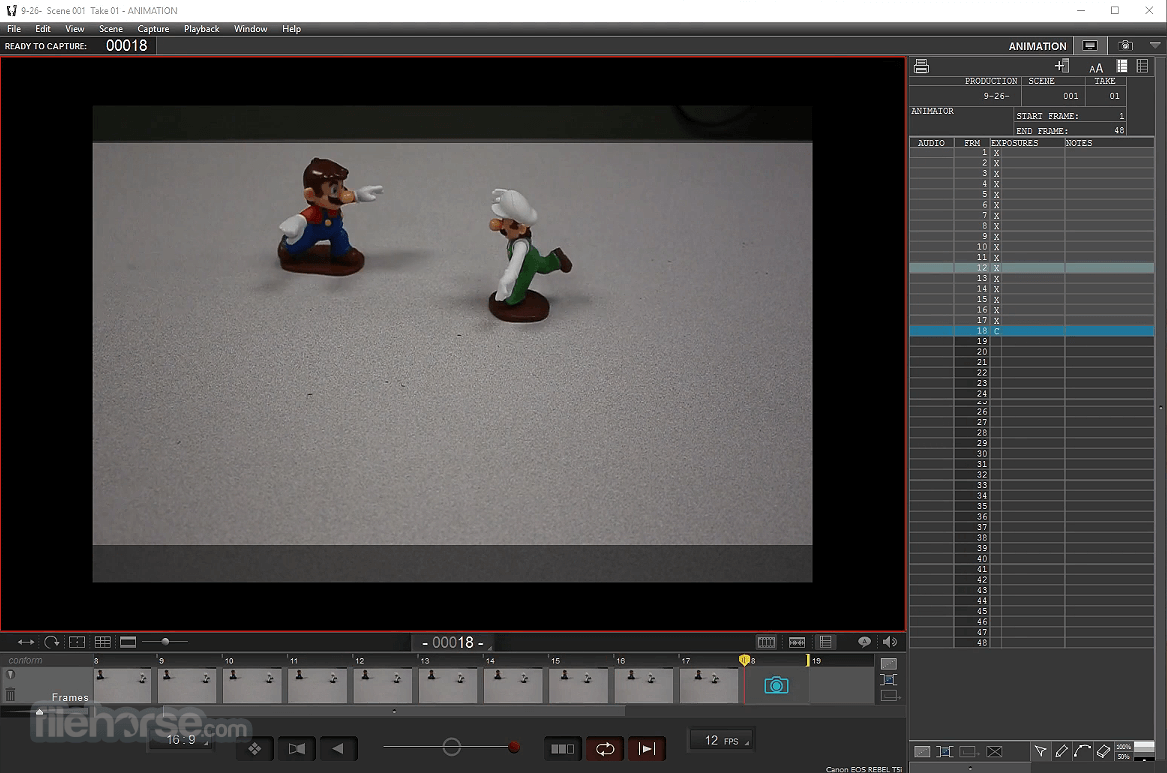Rotate the view with circular arrow icon
The height and width of the screenshot is (773, 1167).
click(51, 641)
